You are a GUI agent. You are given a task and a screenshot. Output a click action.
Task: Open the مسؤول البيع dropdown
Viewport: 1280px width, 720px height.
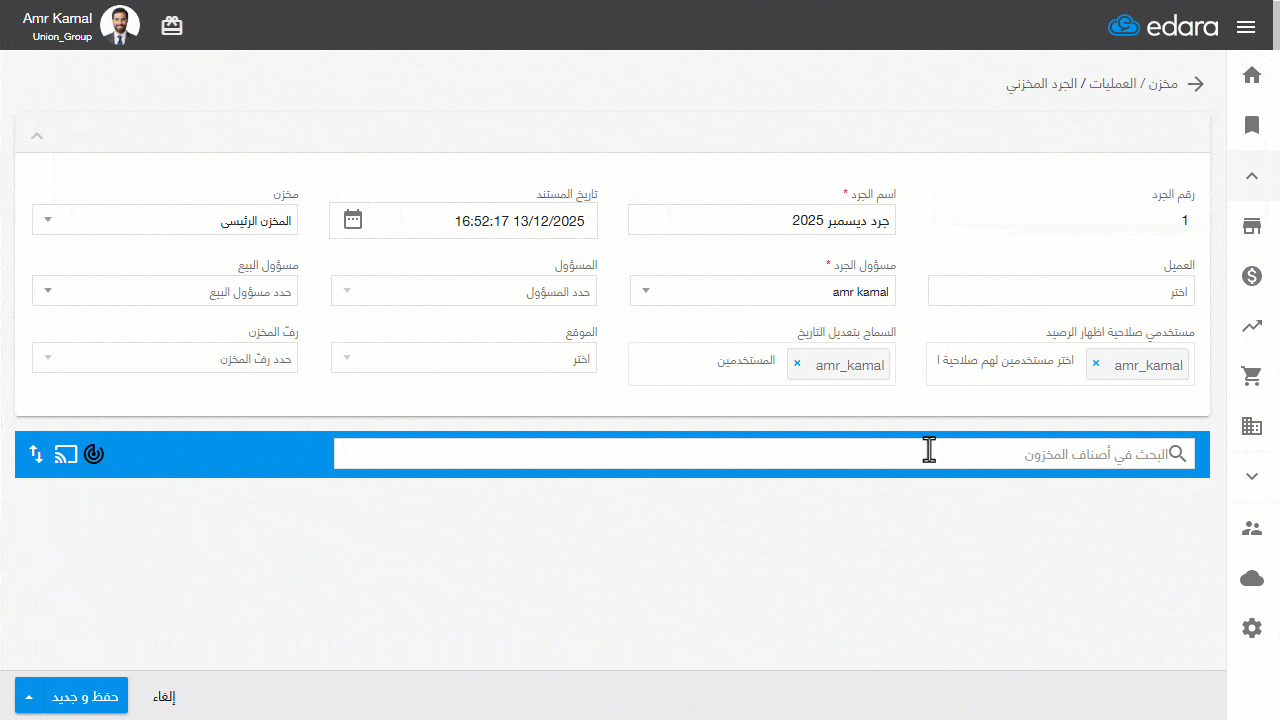point(165,291)
